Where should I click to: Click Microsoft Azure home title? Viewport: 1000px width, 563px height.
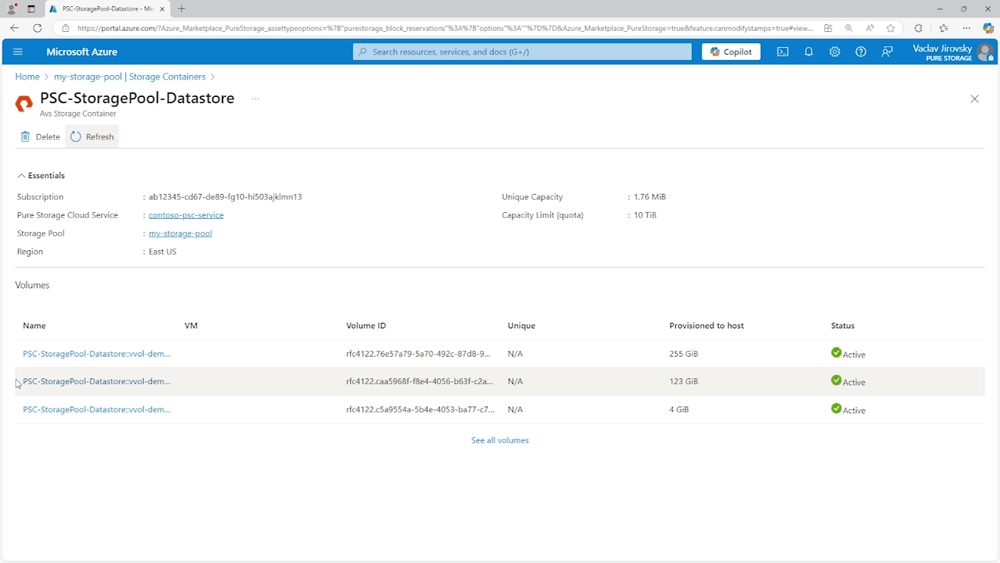click(82, 52)
